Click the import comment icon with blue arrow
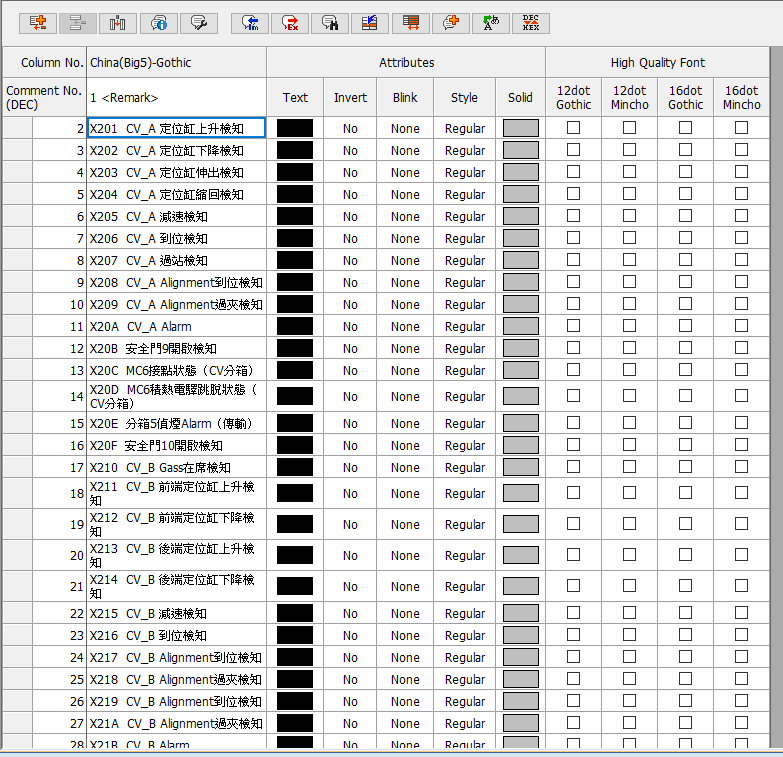The width and height of the screenshot is (783, 757). pyautogui.click(x=250, y=22)
